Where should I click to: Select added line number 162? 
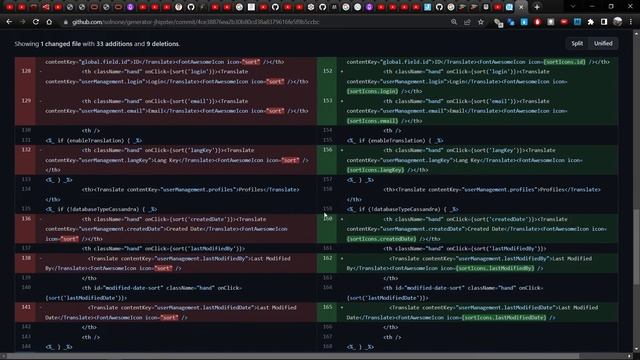click(327, 258)
